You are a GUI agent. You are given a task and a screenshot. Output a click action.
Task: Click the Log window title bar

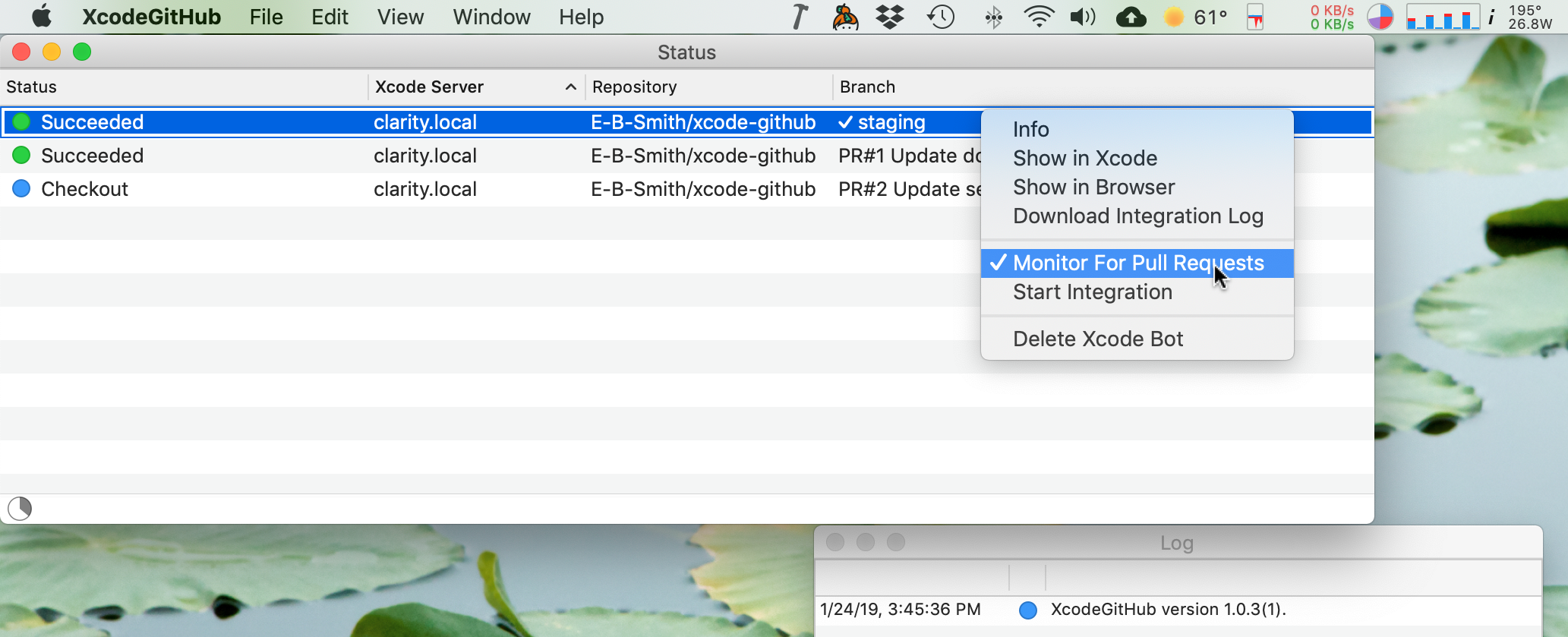coord(1178,542)
